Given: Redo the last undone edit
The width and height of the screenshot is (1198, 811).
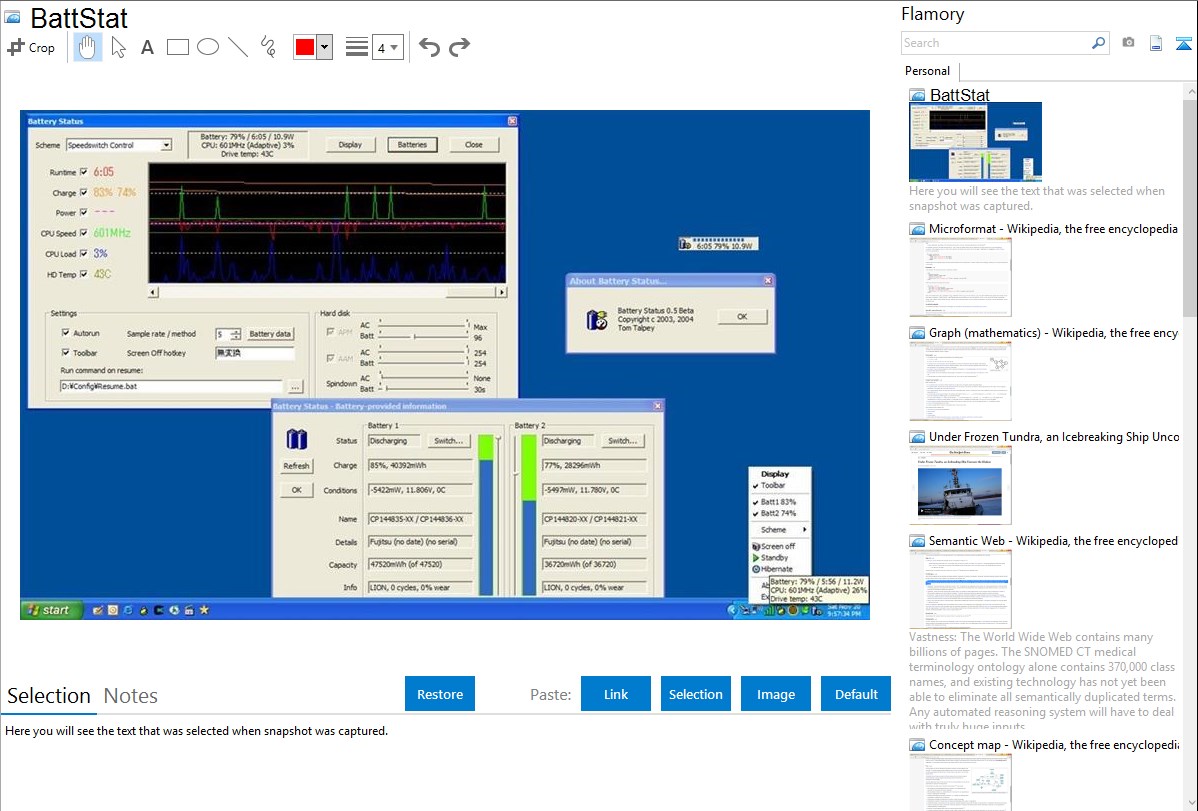Looking at the screenshot, I should pyautogui.click(x=459, y=47).
